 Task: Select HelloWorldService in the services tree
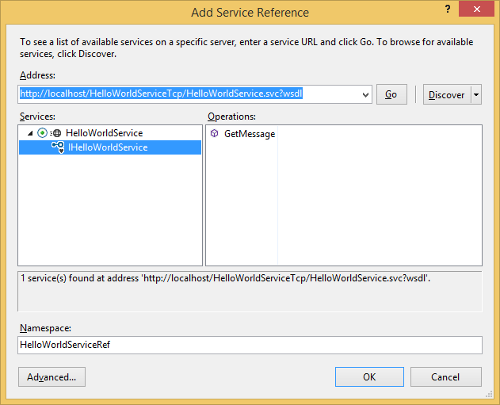click(x=104, y=133)
